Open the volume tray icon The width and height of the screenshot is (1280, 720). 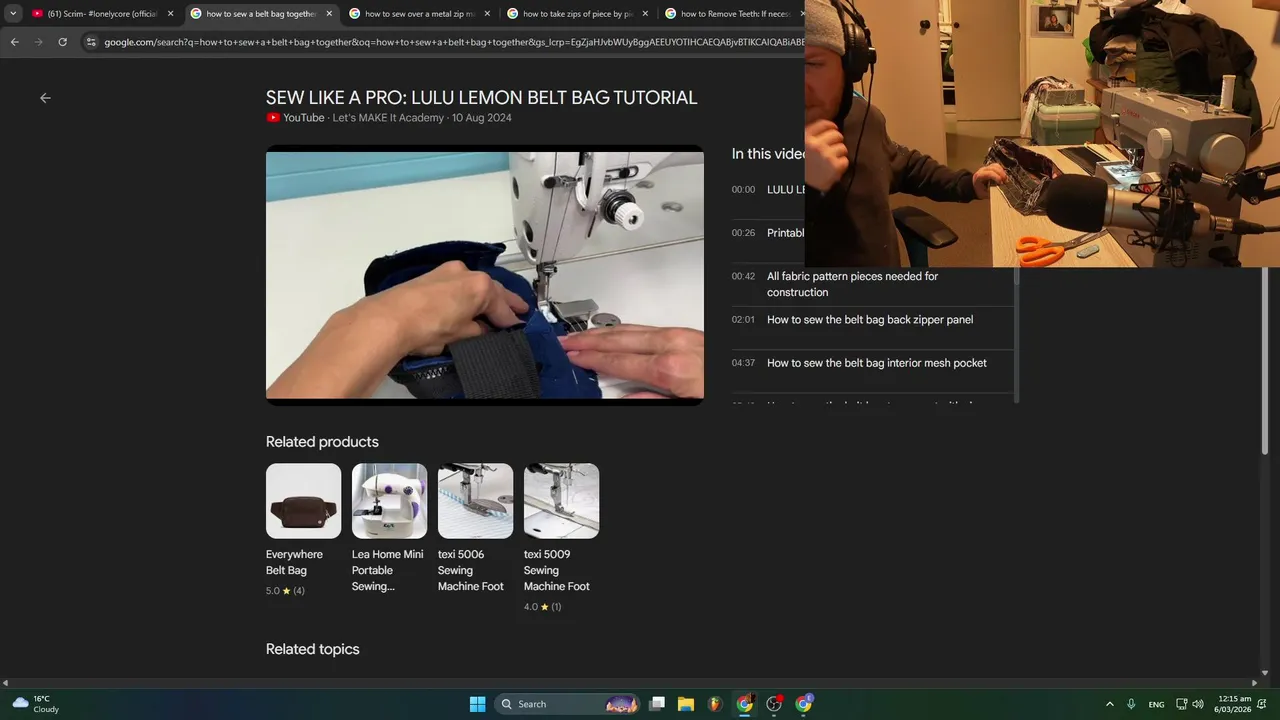[x=1198, y=704]
